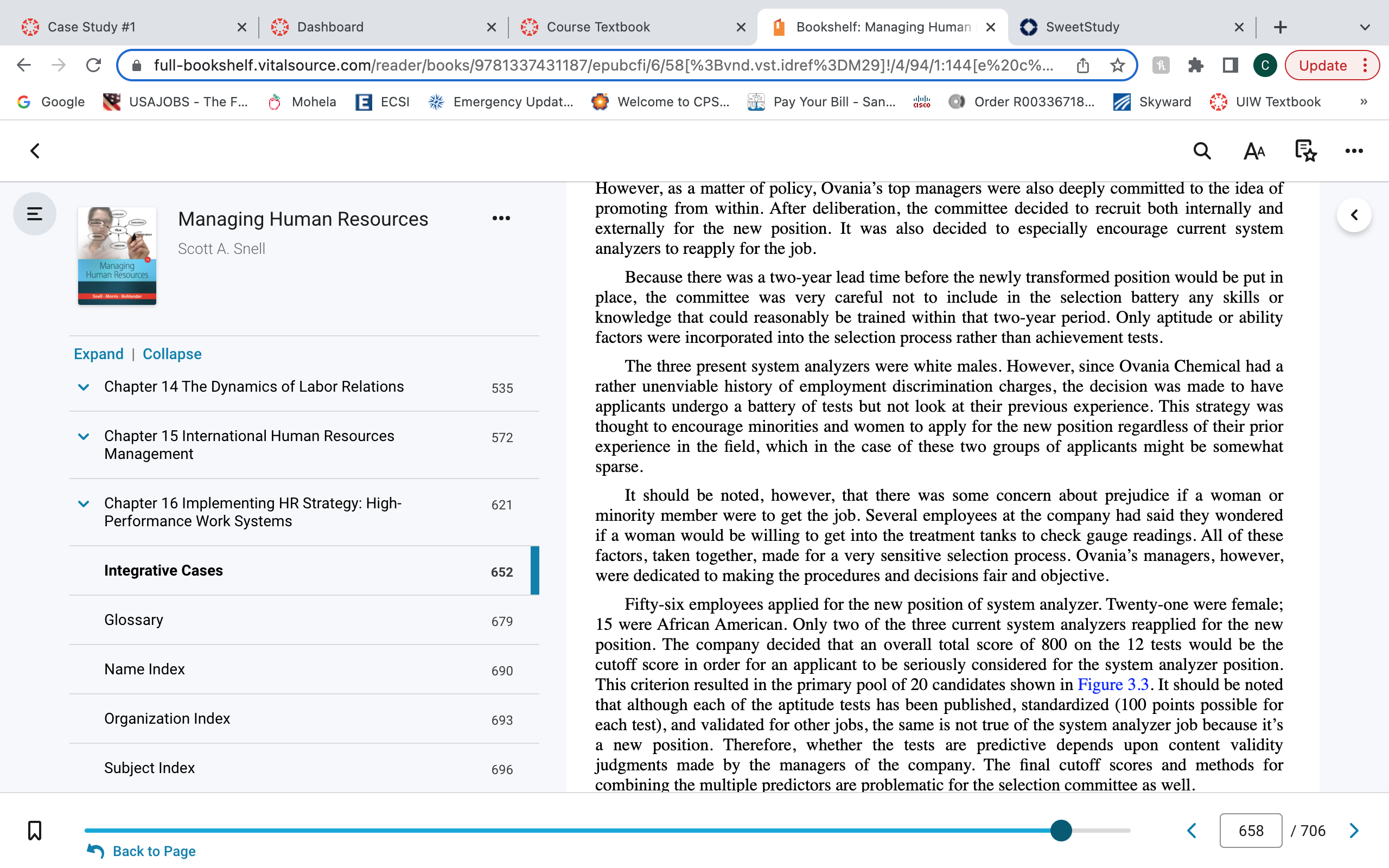The height and width of the screenshot is (868, 1389).
Task: Click the Managing Human Resources cover thumbnail
Action: pos(117,256)
